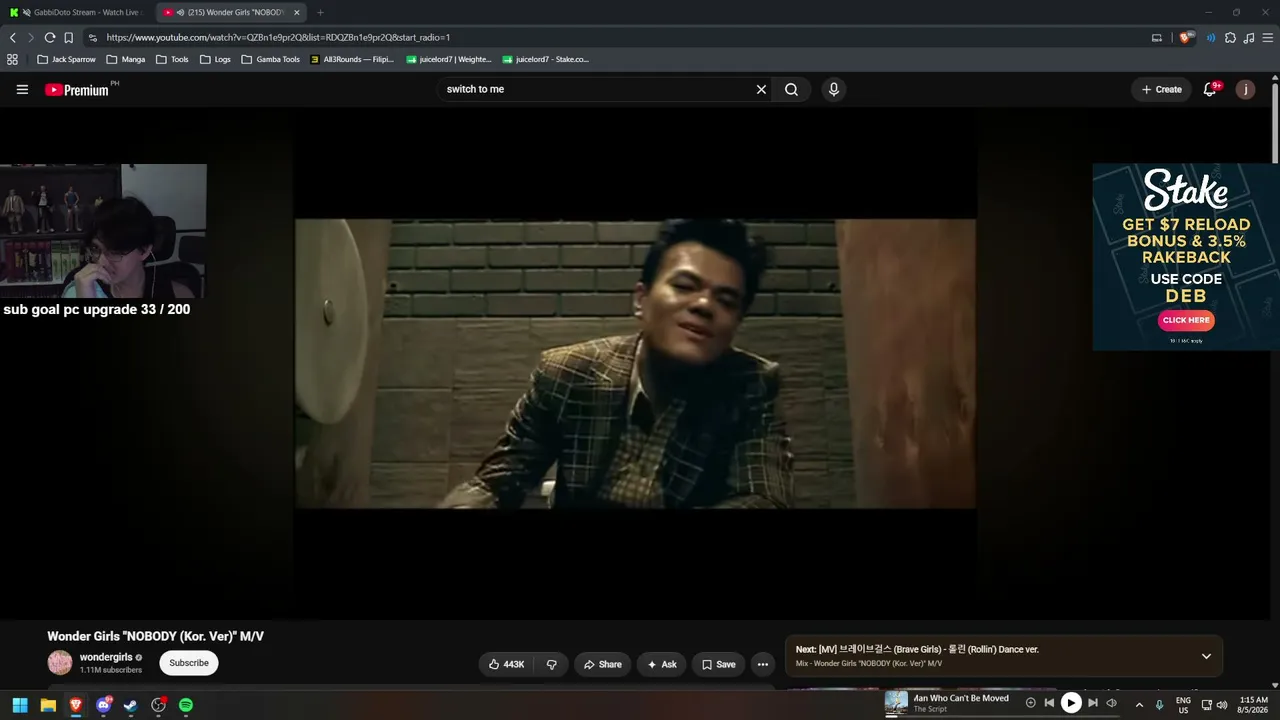The image size is (1280, 720).
Task: Open the wondergirls channel name link
Action: coord(106,657)
